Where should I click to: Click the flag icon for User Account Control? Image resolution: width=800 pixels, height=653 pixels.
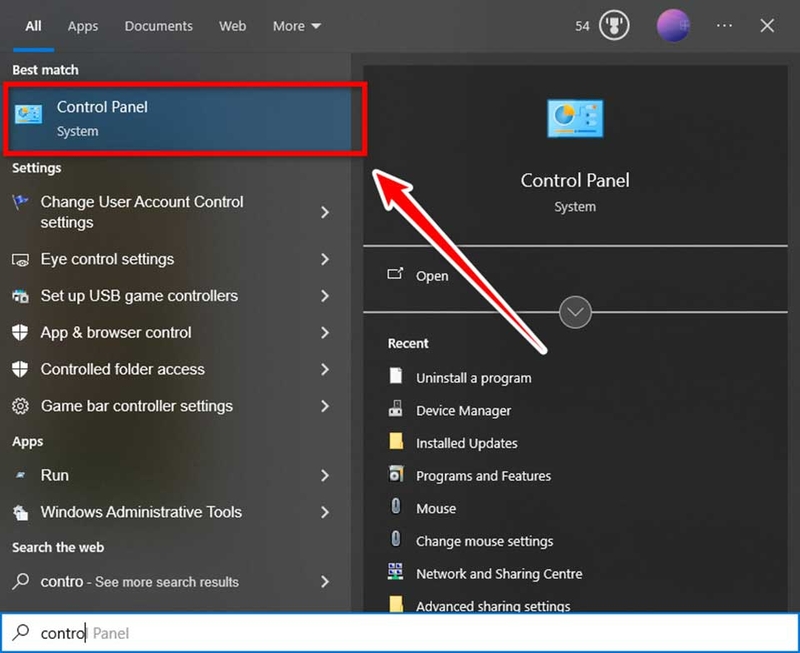[20, 202]
